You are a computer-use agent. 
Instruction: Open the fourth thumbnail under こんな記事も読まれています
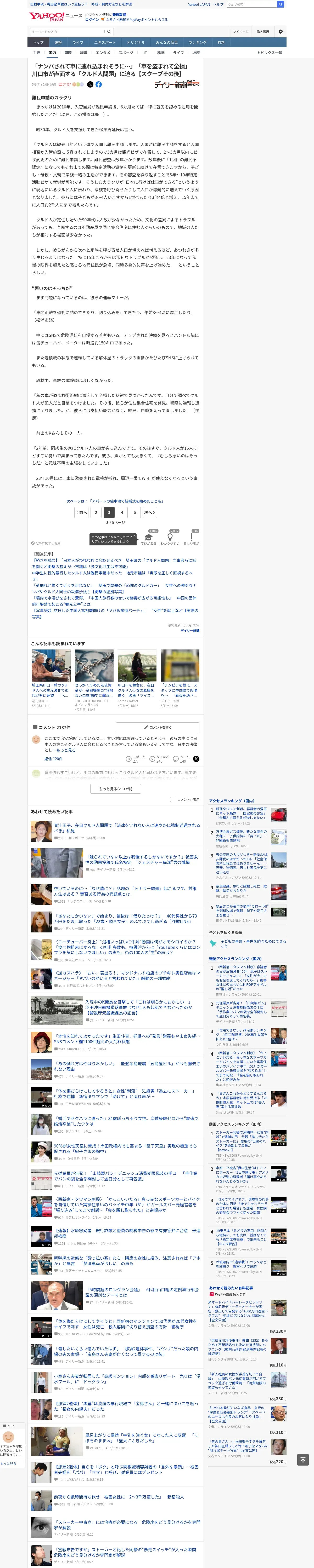(x=180, y=665)
